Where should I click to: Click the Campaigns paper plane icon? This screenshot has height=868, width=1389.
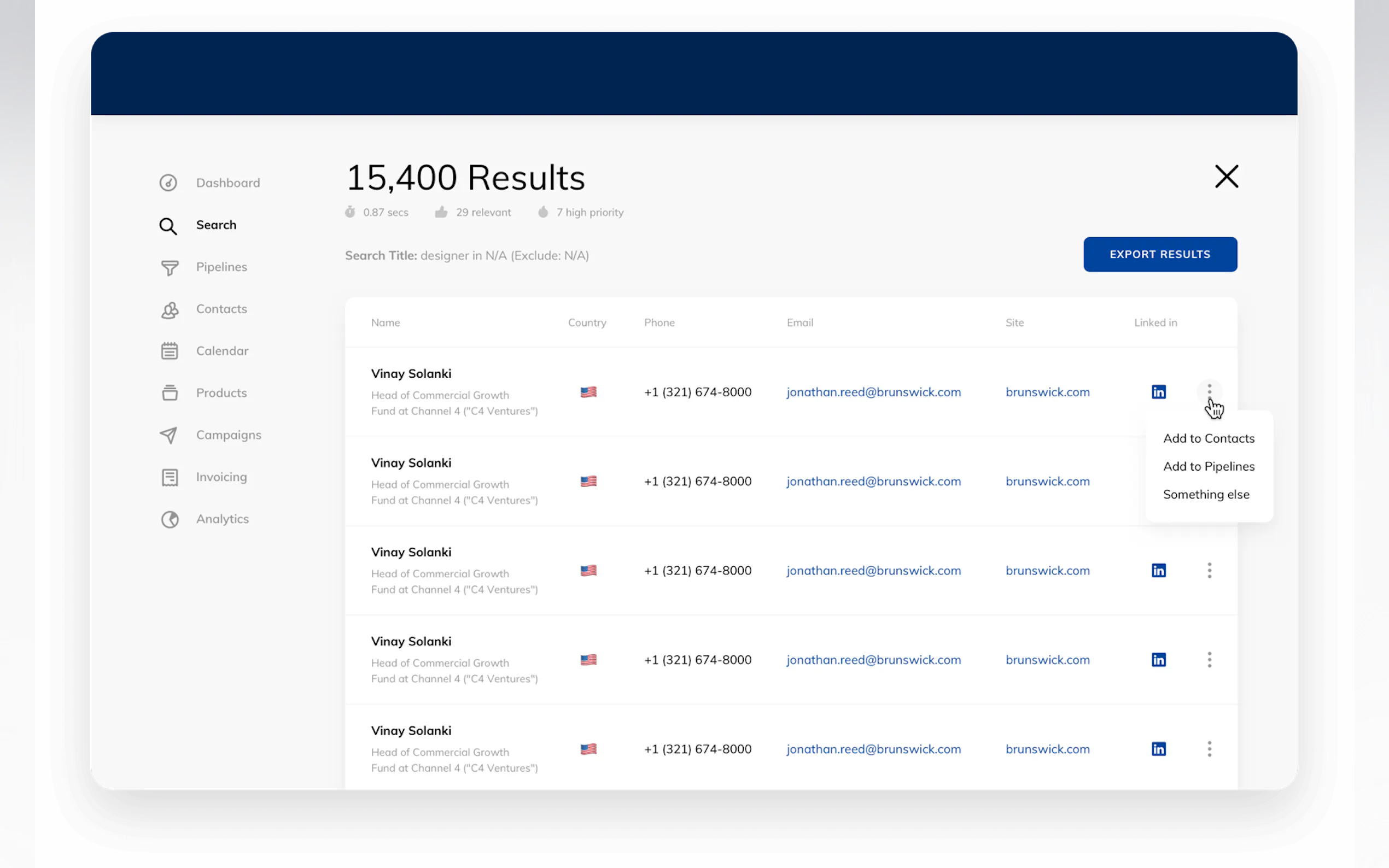coord(168,435)
